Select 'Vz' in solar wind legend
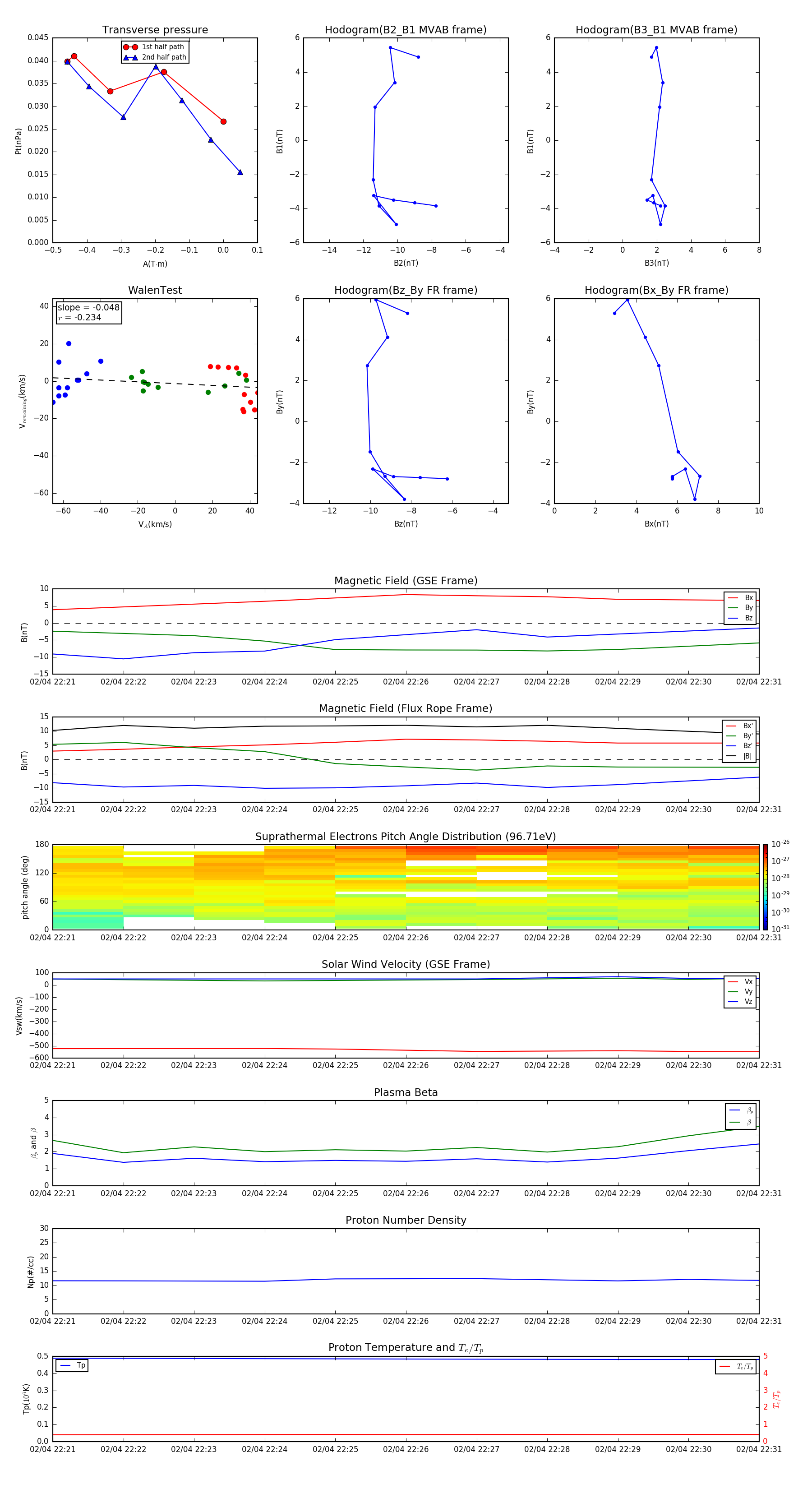Image resolution: width=812 pixels, height=1489 pixels. (x=740, y=1002)
